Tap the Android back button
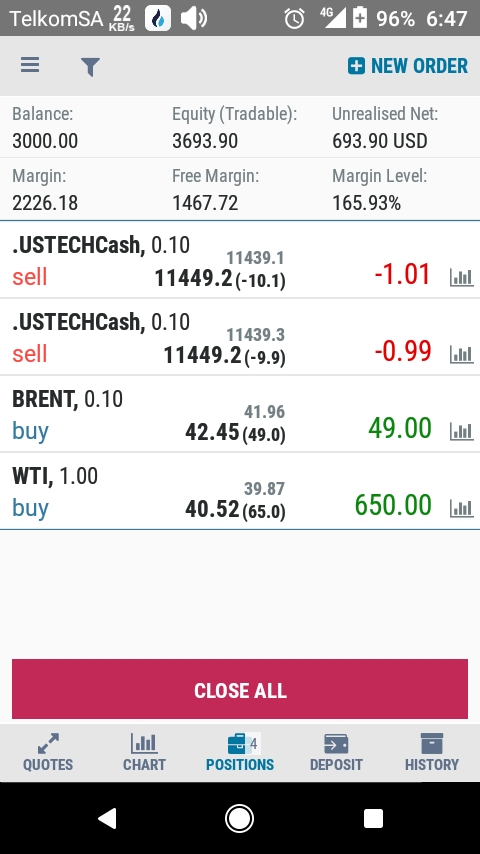This screenshot has height=854, width=480. tap(107, 818)
